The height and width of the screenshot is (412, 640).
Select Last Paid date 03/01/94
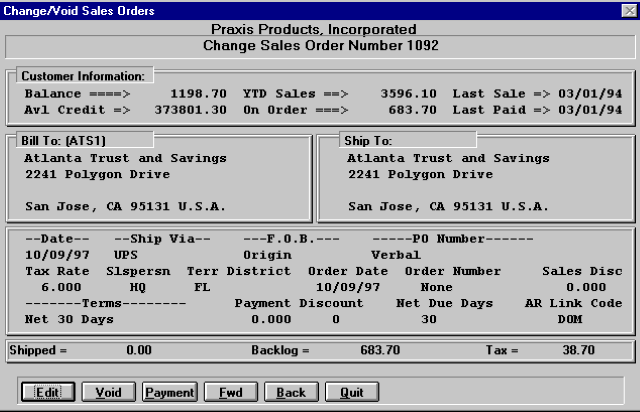point(590,110)
